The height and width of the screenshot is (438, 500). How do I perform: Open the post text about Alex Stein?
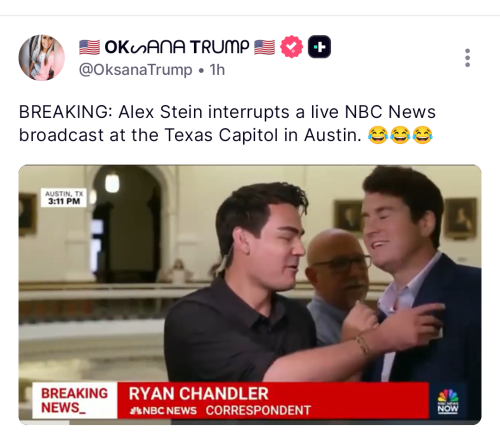tap(227, 123)
